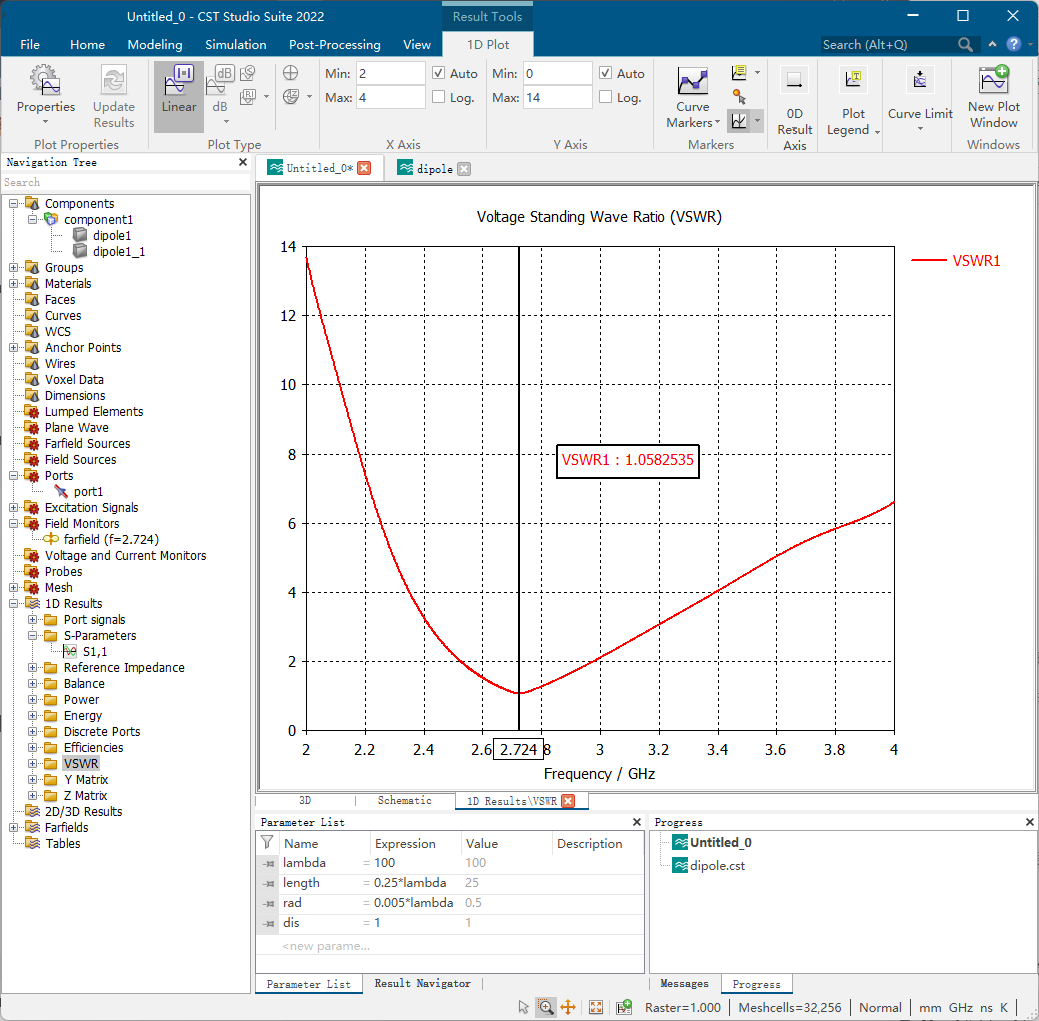The height and width of the screenshot is (1021, 1039).
Task: Open the File menu
Action: click(x=30, y=44)
